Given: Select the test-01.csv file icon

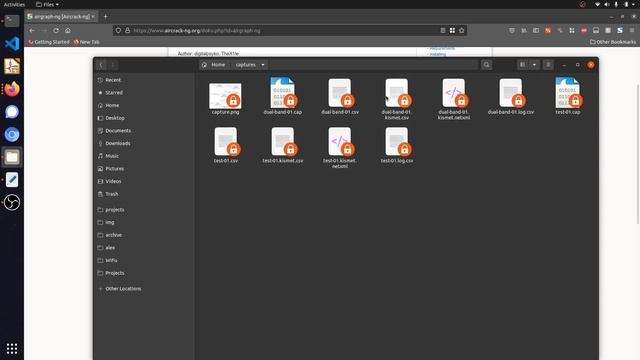Looking at the screenshot, I should [226, 141].
